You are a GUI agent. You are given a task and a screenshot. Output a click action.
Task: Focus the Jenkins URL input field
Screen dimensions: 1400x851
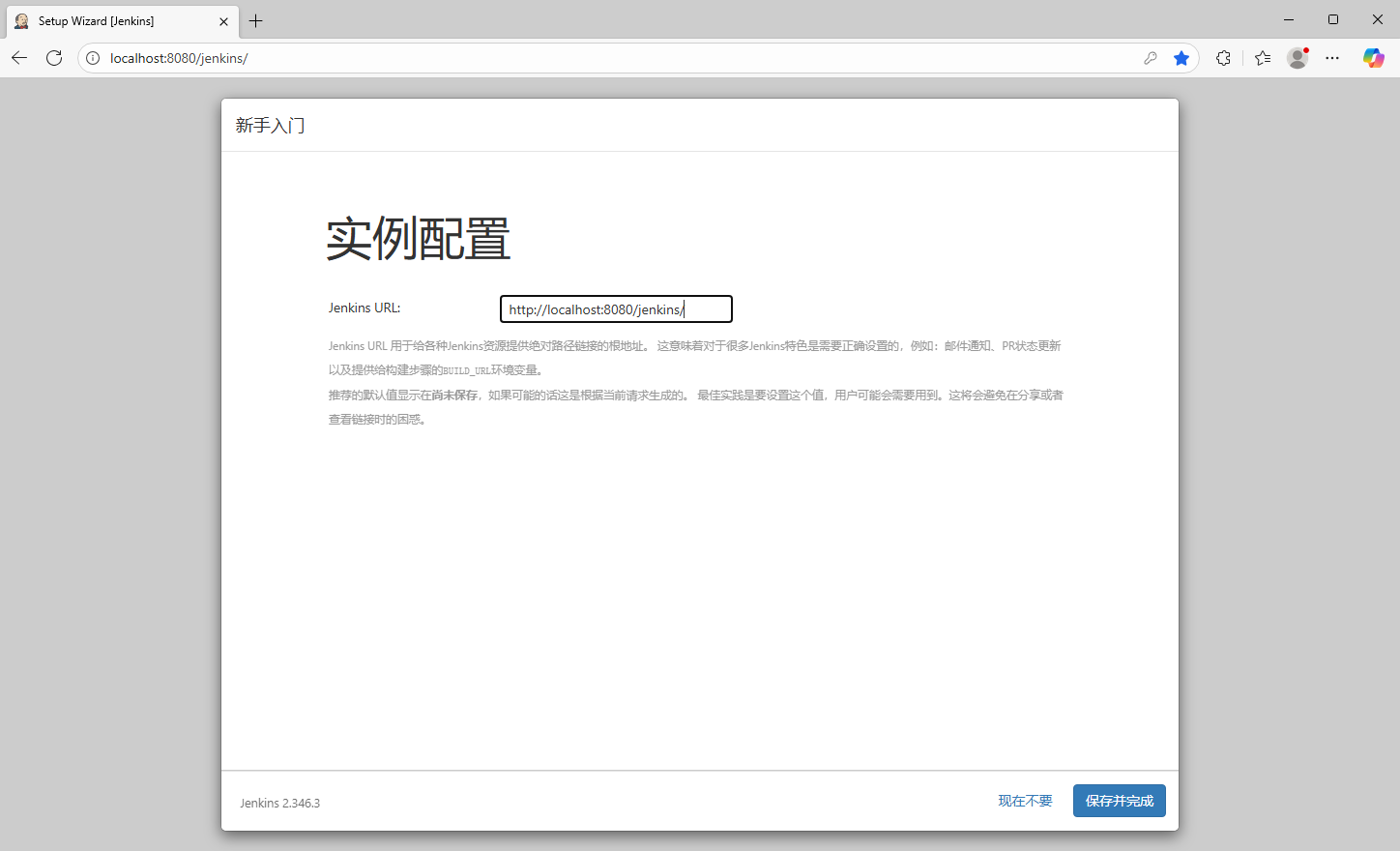tap(616, 309)
